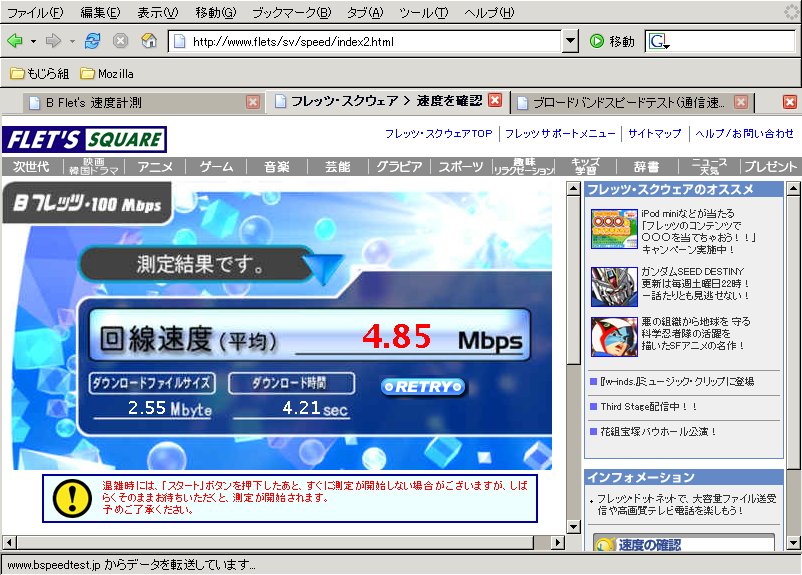Open the ブックマーク(B) menu
Image resolution: width=802 pixels, height=575 pixels.
point(292,12)
